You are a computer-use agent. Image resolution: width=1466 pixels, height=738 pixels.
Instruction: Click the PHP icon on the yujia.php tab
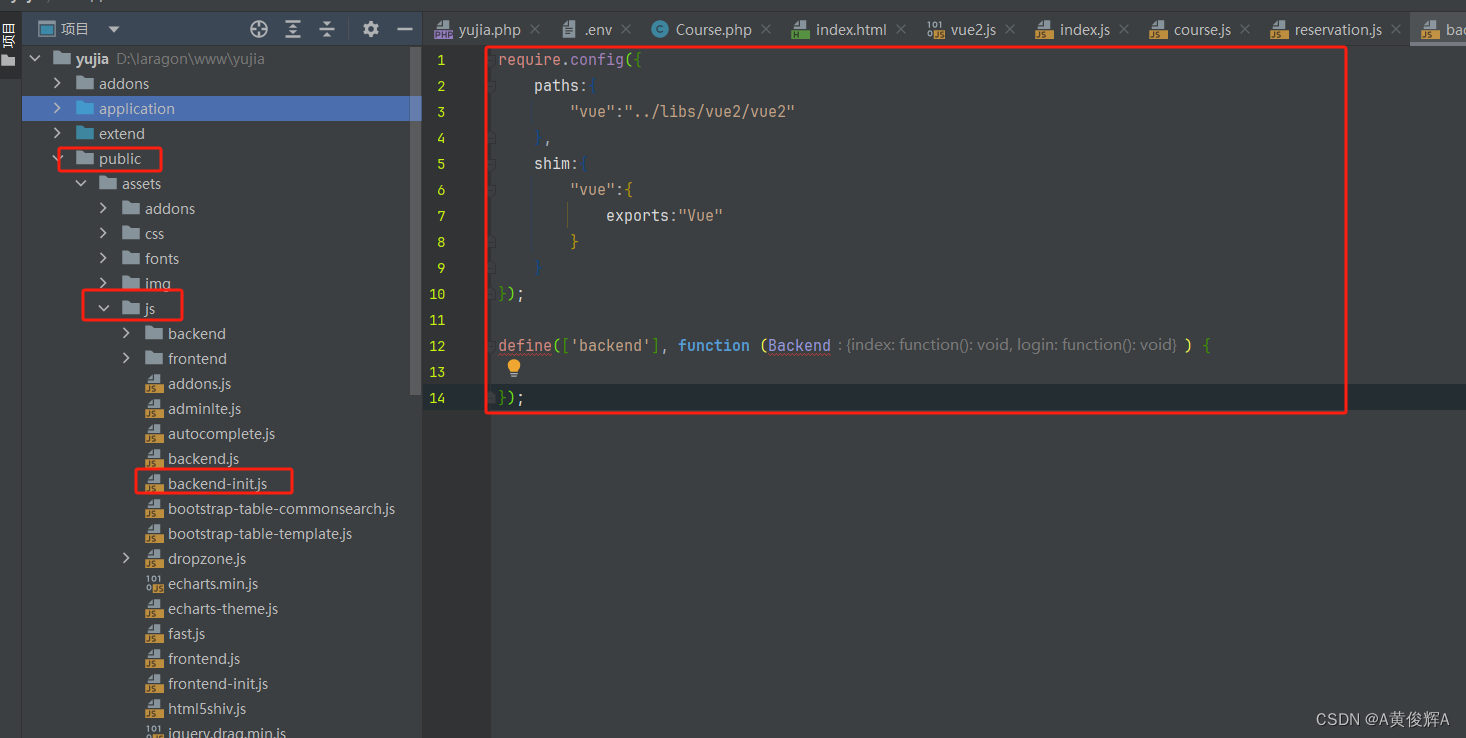pos(443,30)
